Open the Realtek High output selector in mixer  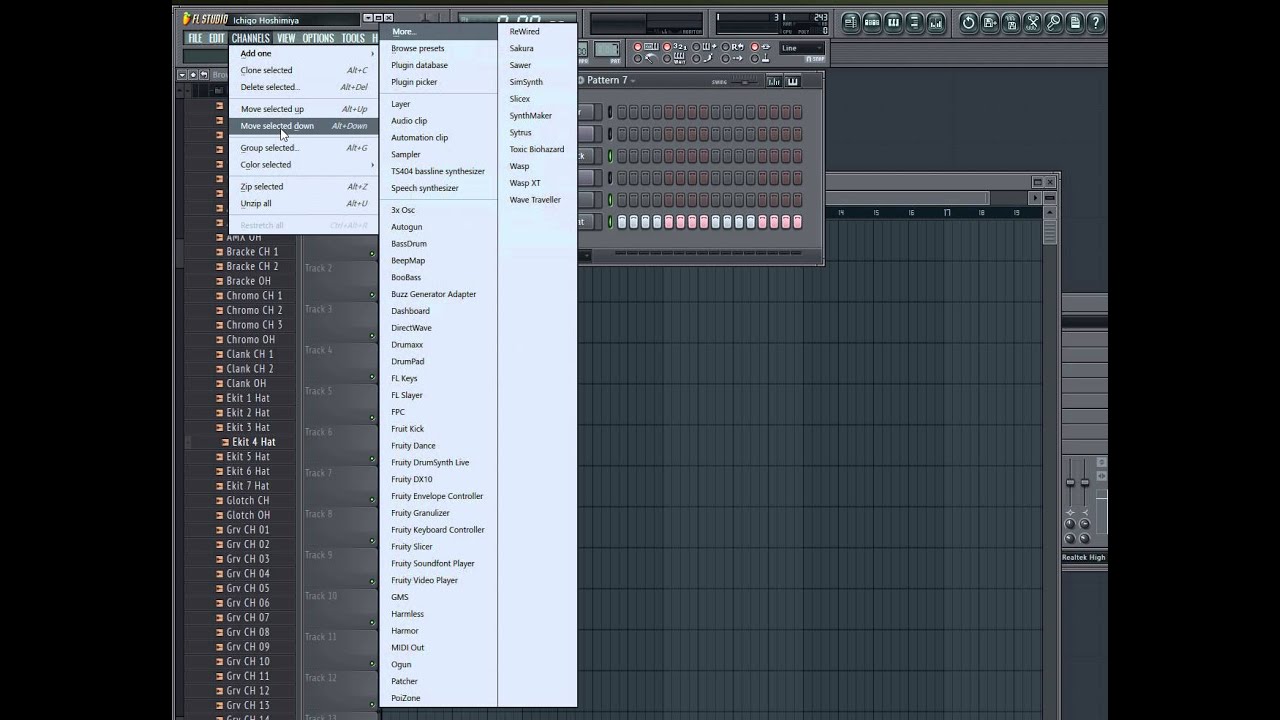click(1084, 557)
